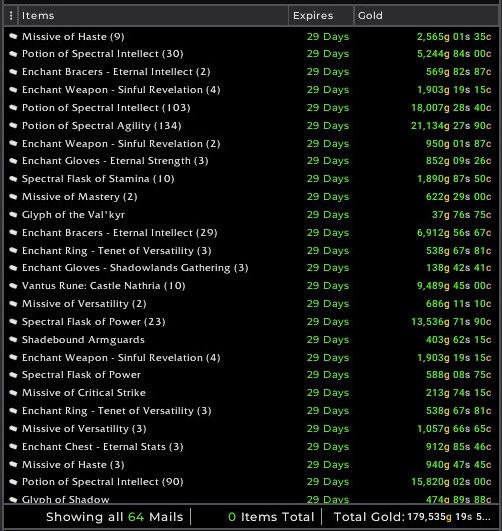Select Potion of Spectral Intellect (103) item name
Image resolution: width=502 pixels, height=531 pixels.
(x=106, y=108)
